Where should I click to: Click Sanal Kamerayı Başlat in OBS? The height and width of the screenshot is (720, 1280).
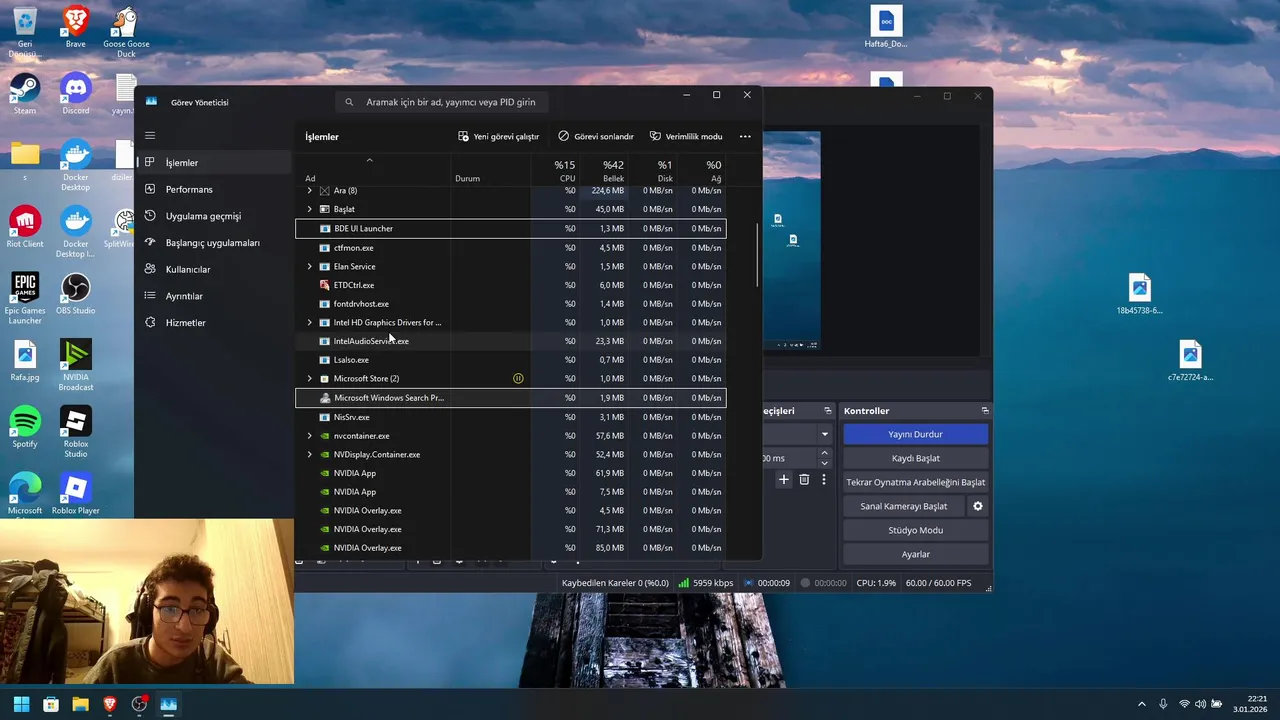(x=903, y=506)
